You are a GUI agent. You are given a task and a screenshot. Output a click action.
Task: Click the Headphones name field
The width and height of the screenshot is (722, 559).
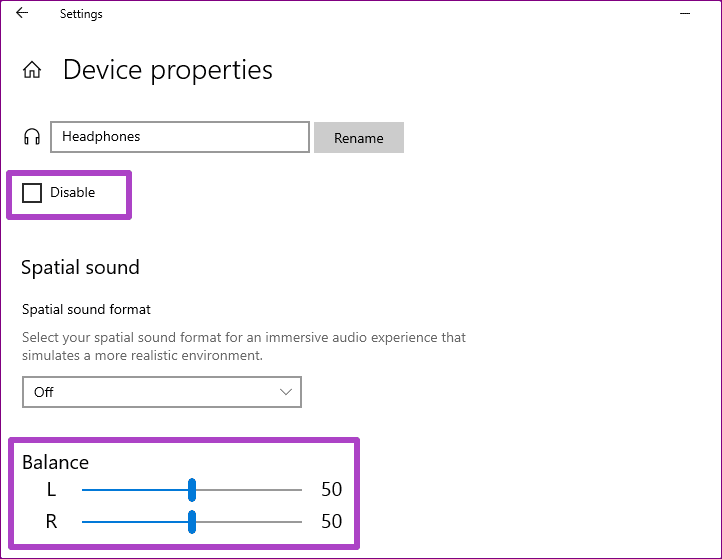[x=180, y=137]
